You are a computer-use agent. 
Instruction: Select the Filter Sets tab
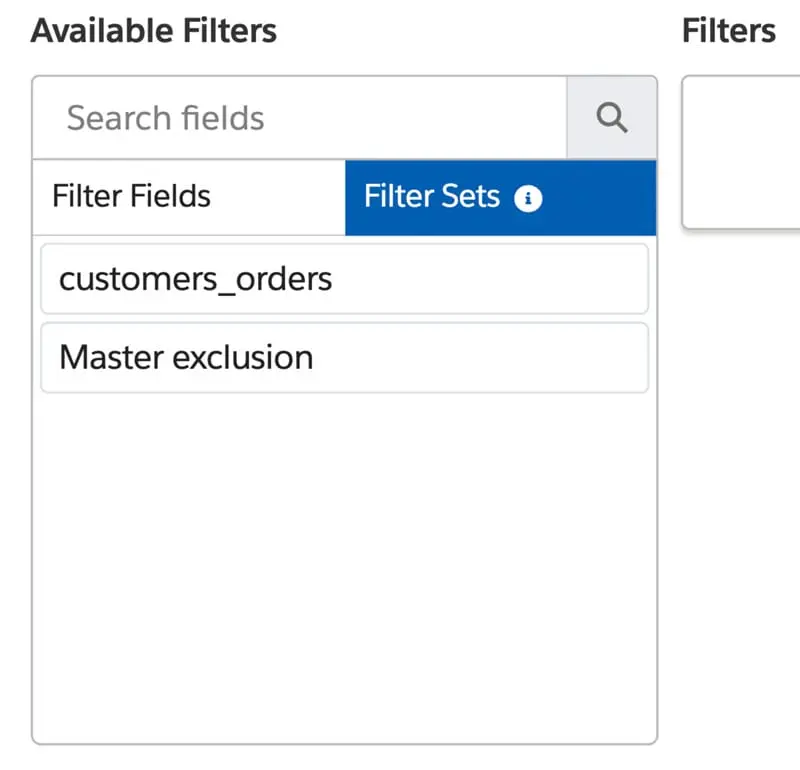click(432, 196)
